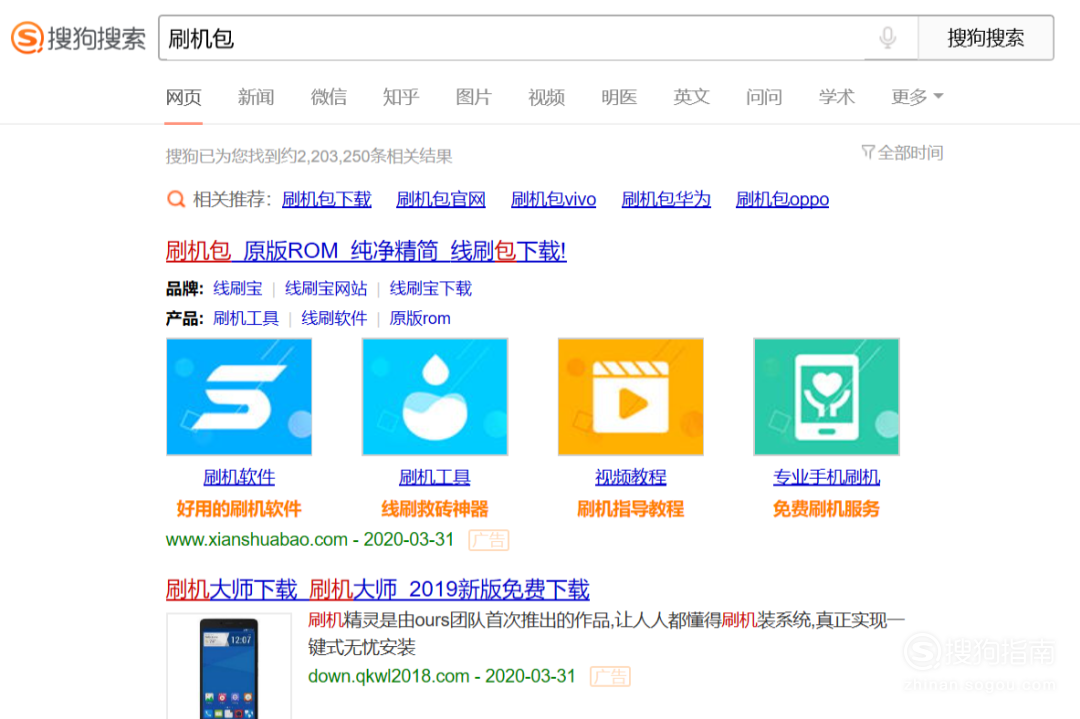Viewport: 1080px width, 719px height.
Task: Open the water-drop flashing tool thumbnail
Action: pyautogui.click(x=435, y=397)
